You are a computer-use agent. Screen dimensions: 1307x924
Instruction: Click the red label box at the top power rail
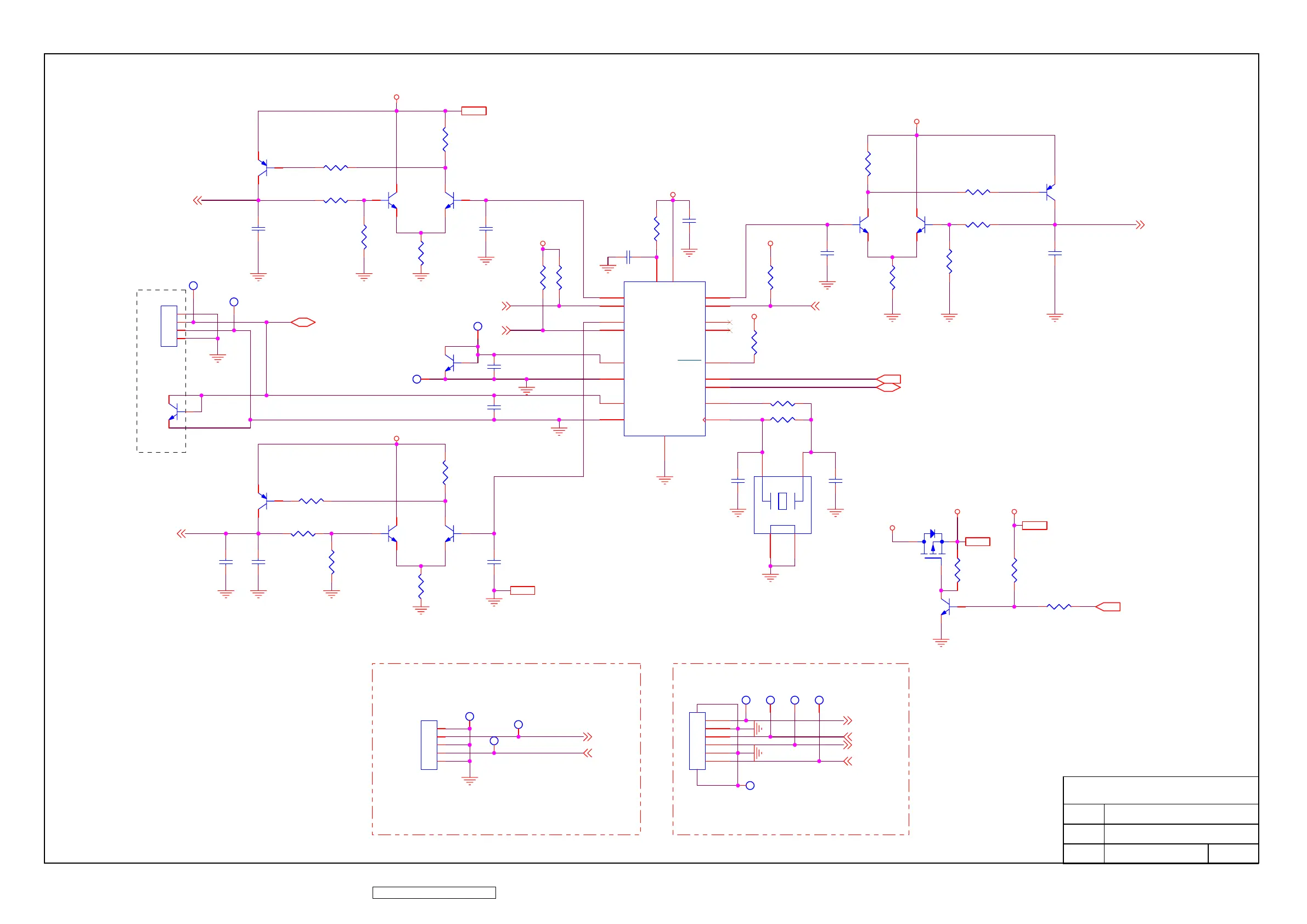point(474,111)
